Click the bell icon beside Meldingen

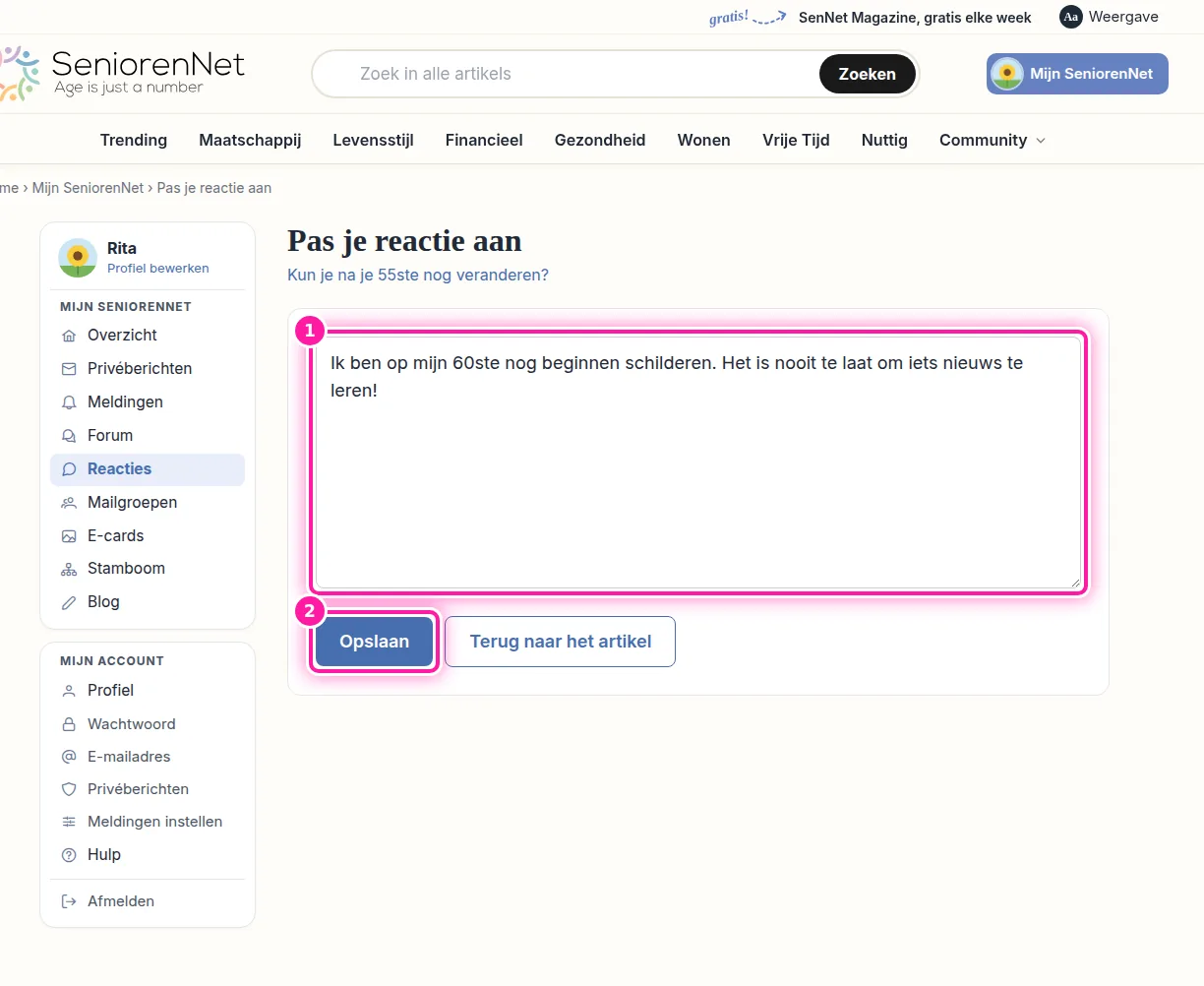pos(69,402)
